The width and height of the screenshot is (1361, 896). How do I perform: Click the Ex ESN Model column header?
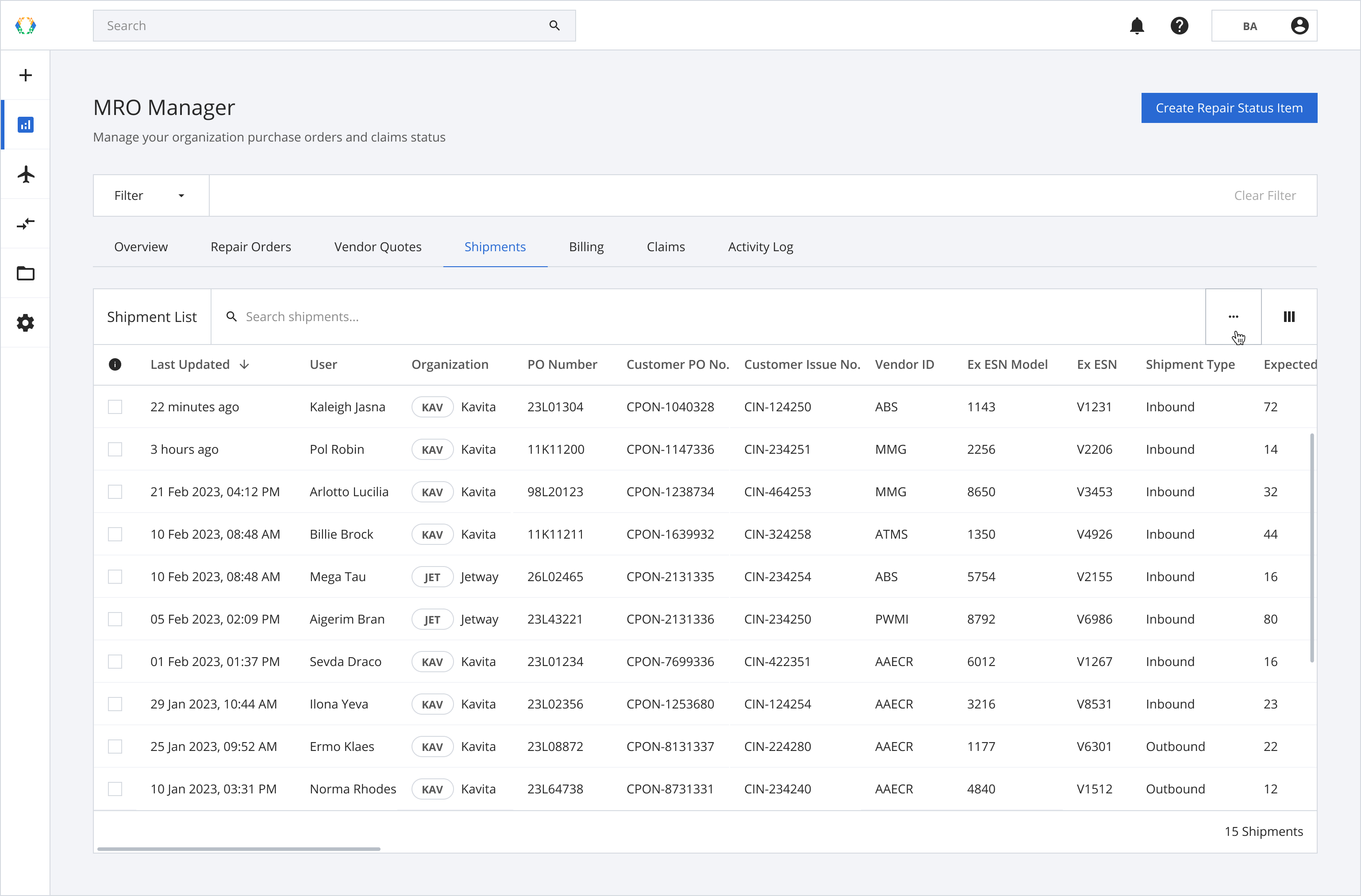[x=1007, y=364]
